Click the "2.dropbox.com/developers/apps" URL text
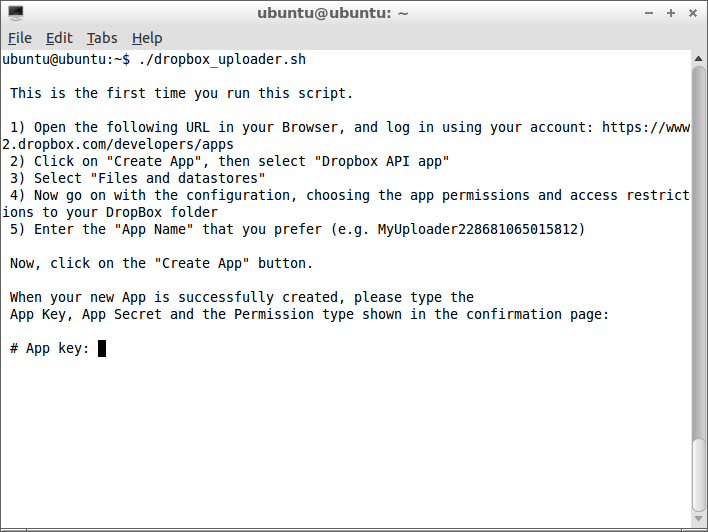This screenshot has height=532, width=708. point(118,145)
